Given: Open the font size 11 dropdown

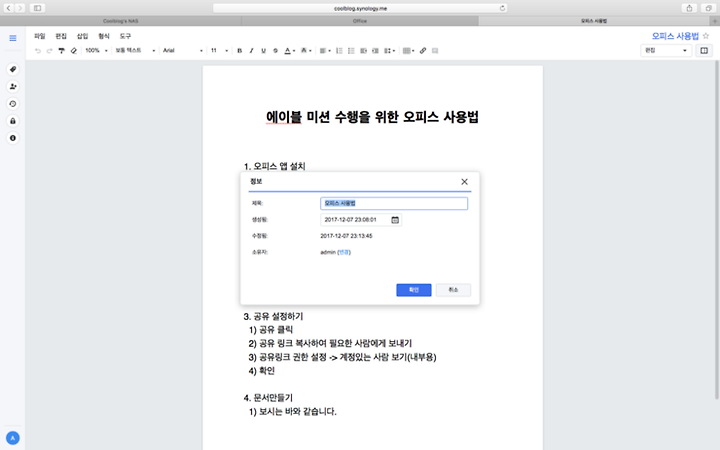Looking at the screenshot, I should (219, 51).
